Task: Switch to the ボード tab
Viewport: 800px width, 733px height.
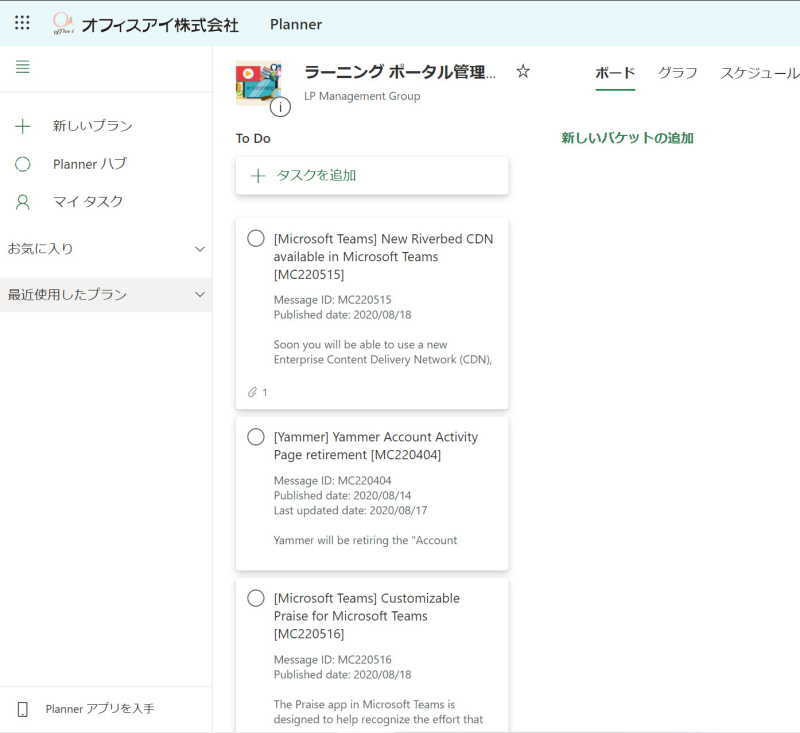Action: coord(615,73)
